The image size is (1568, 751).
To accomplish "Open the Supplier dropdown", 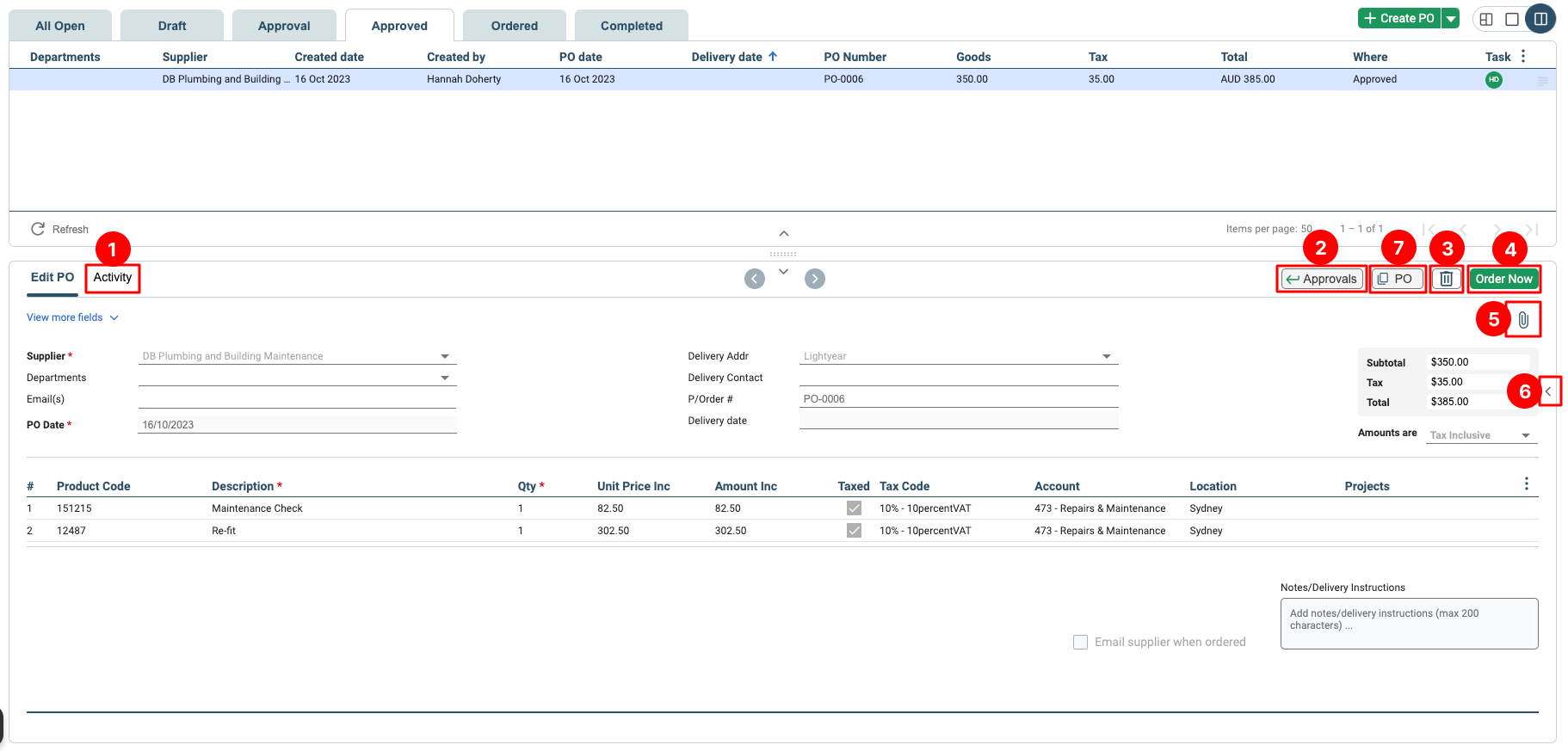I will pyautogui.click(x=297, y=356).
